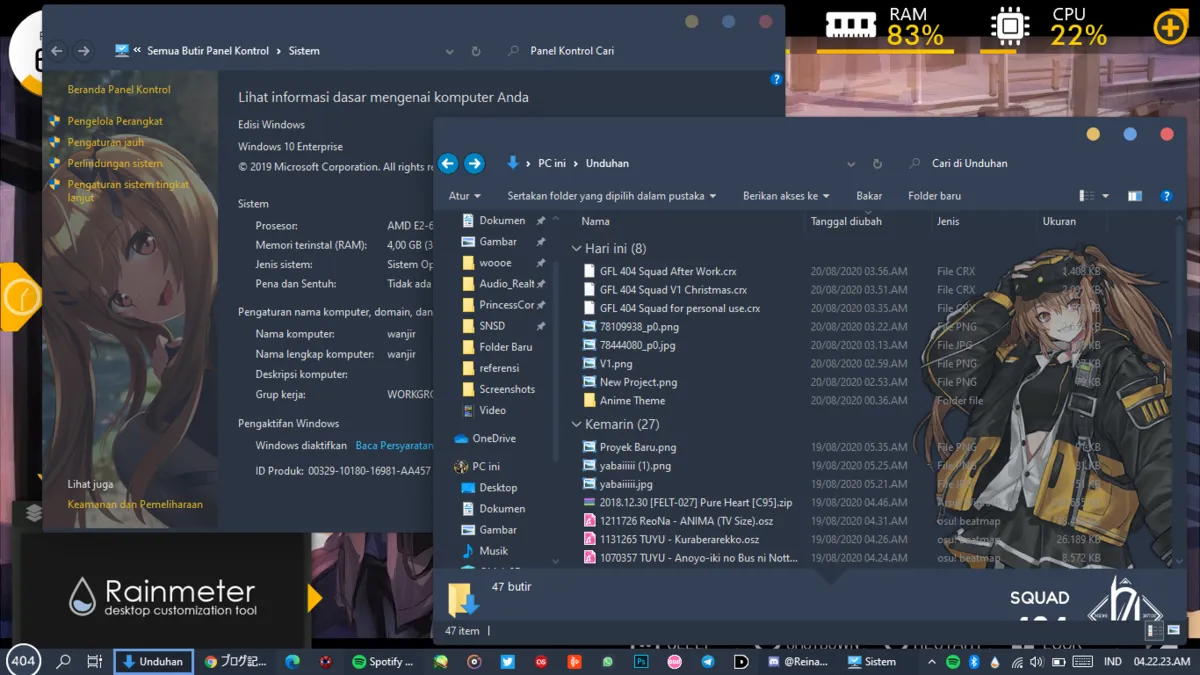
Task: Open the Berikan akses ke dropdown
Action: tap(786, 196)
